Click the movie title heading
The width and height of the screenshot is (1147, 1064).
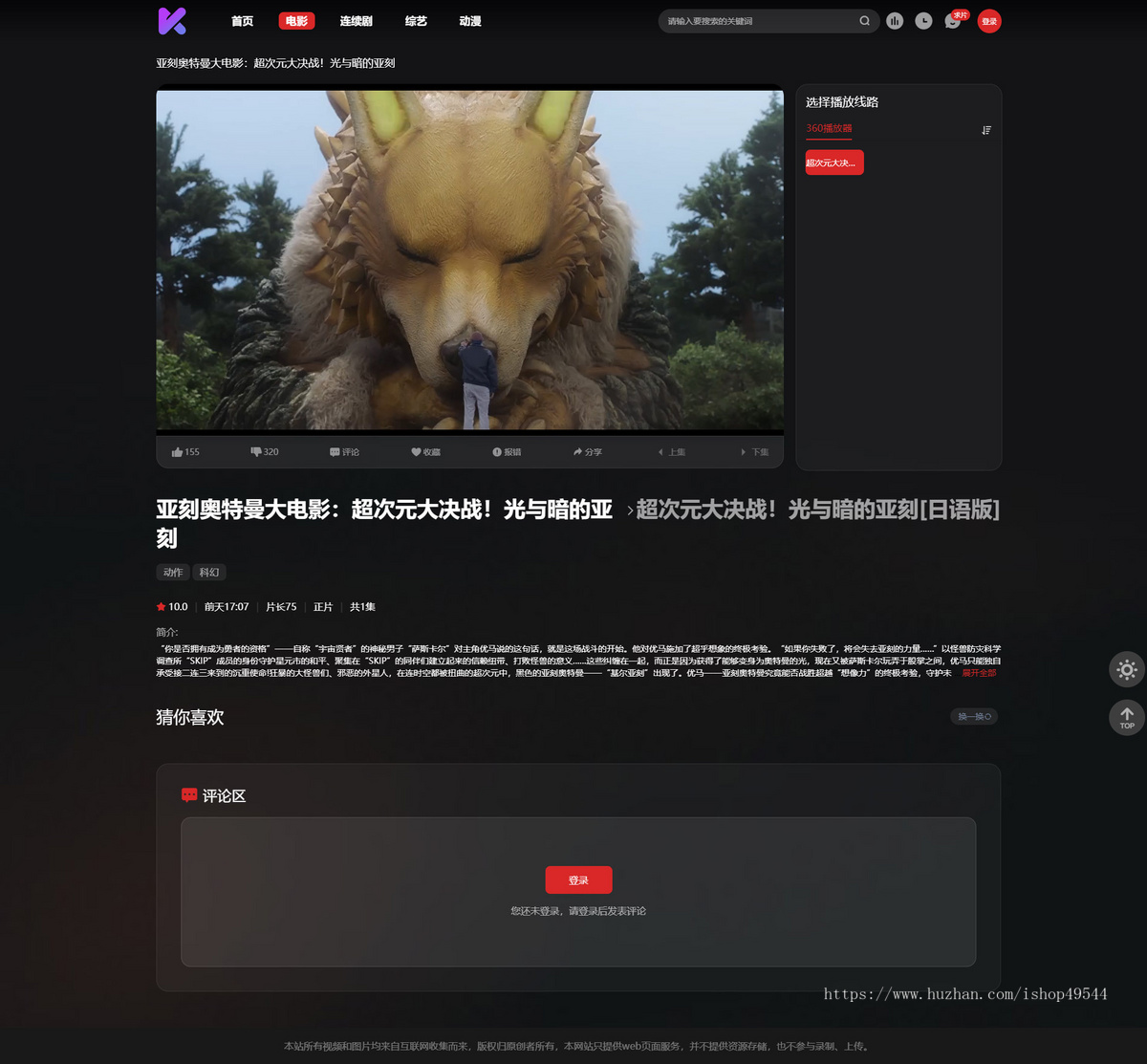(x=384, y=524)
